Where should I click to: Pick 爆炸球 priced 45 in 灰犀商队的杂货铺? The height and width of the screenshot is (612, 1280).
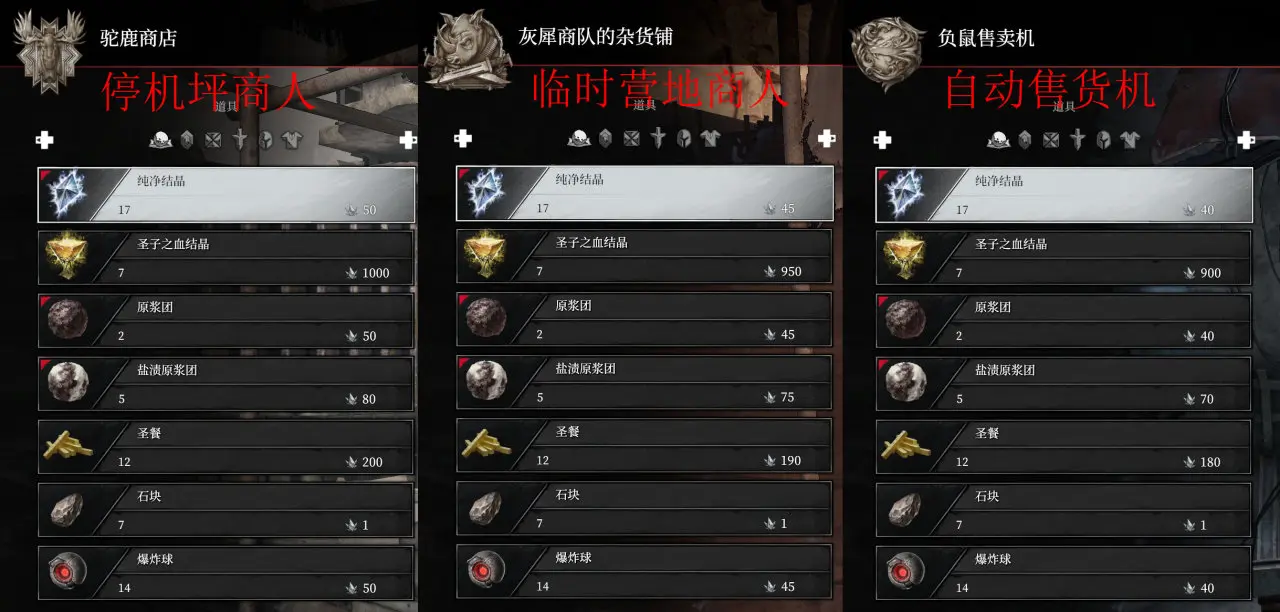644,572
